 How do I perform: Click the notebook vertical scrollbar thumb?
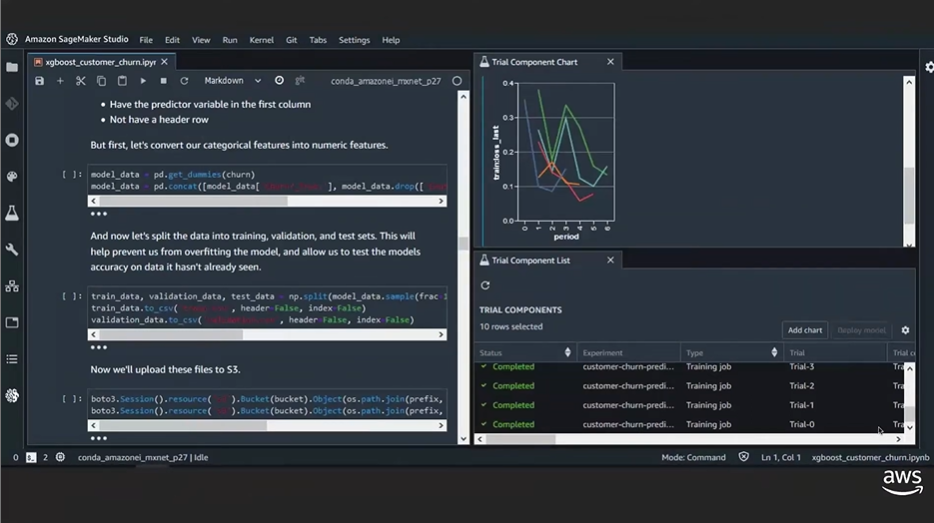(463, 243)
